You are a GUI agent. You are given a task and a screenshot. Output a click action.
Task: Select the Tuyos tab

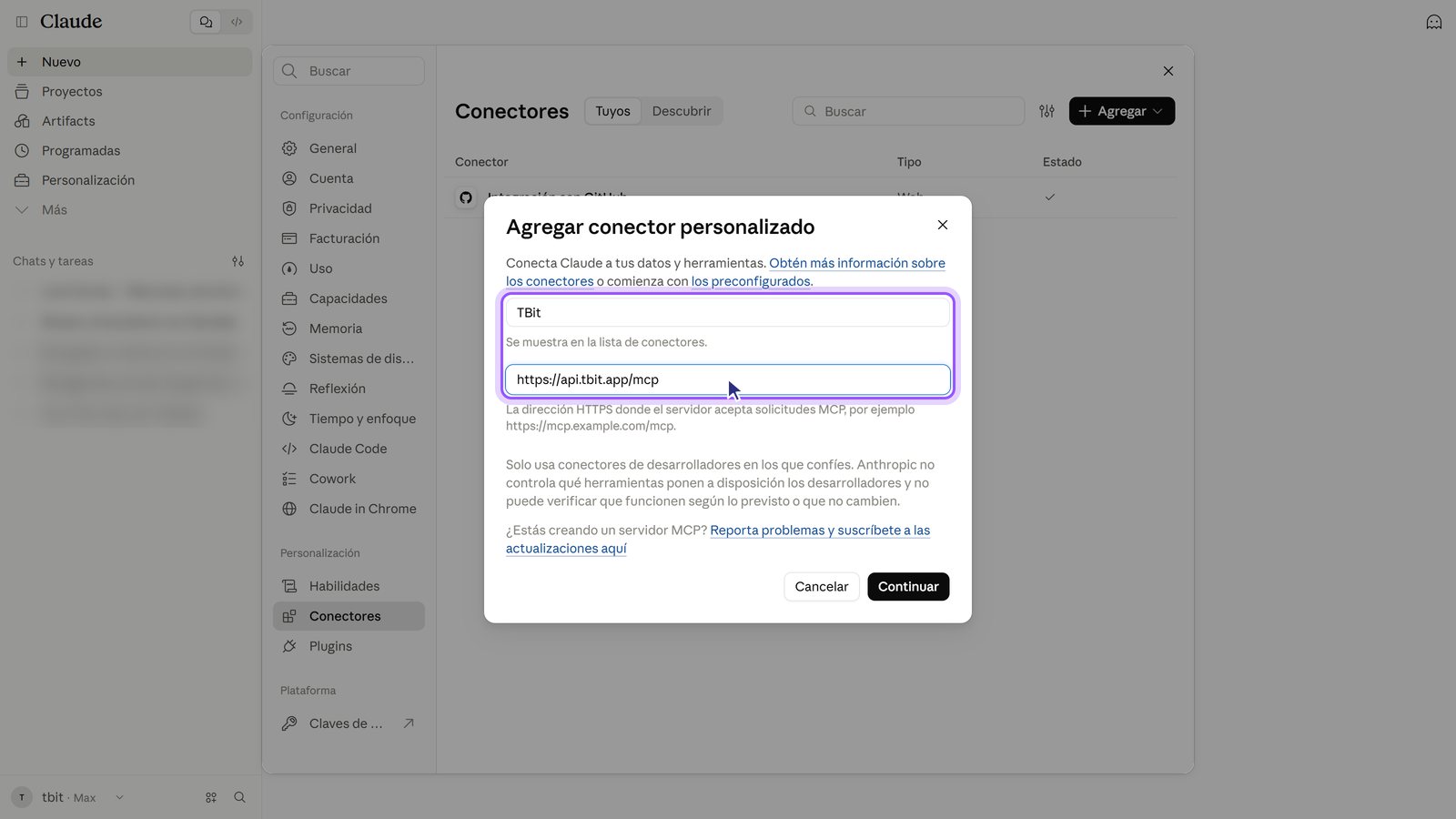612,111
